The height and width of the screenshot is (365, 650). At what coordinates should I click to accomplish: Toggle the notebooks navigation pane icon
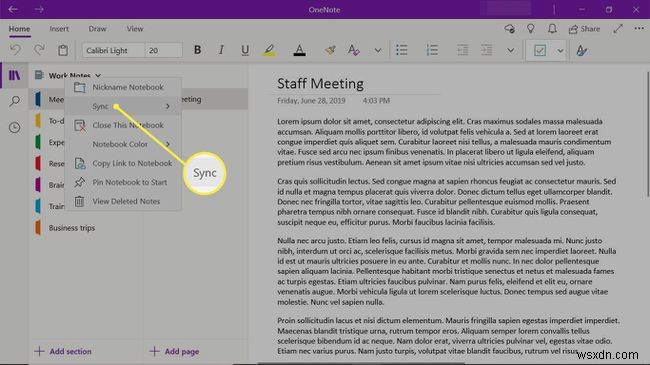15,75
